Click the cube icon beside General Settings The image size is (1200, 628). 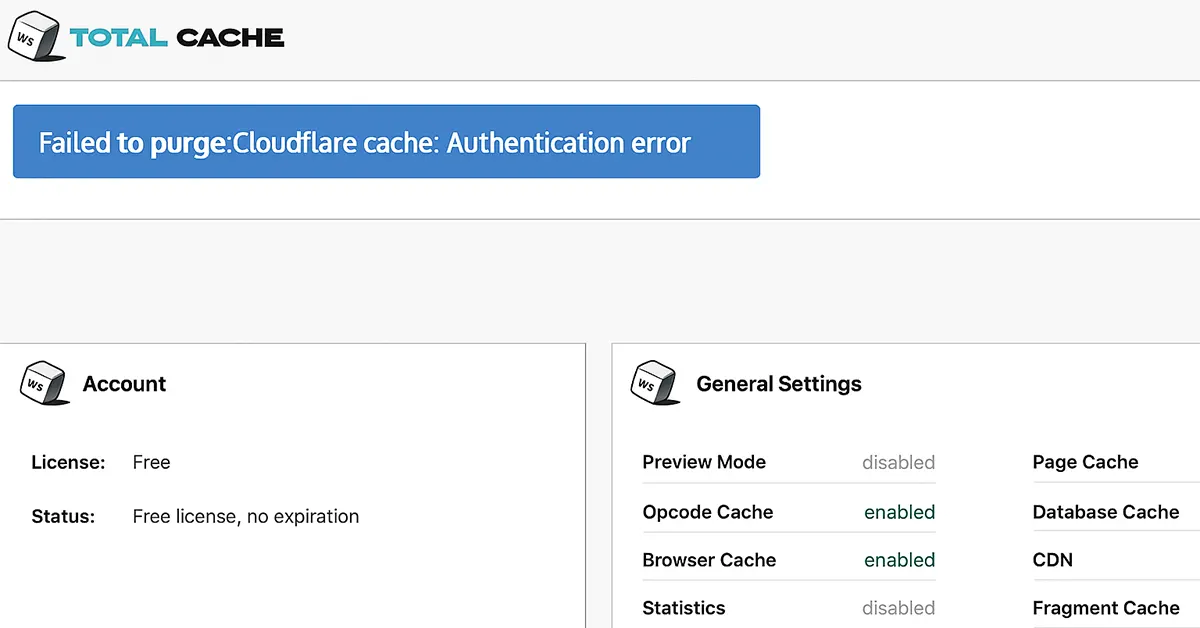pos(656,383)
